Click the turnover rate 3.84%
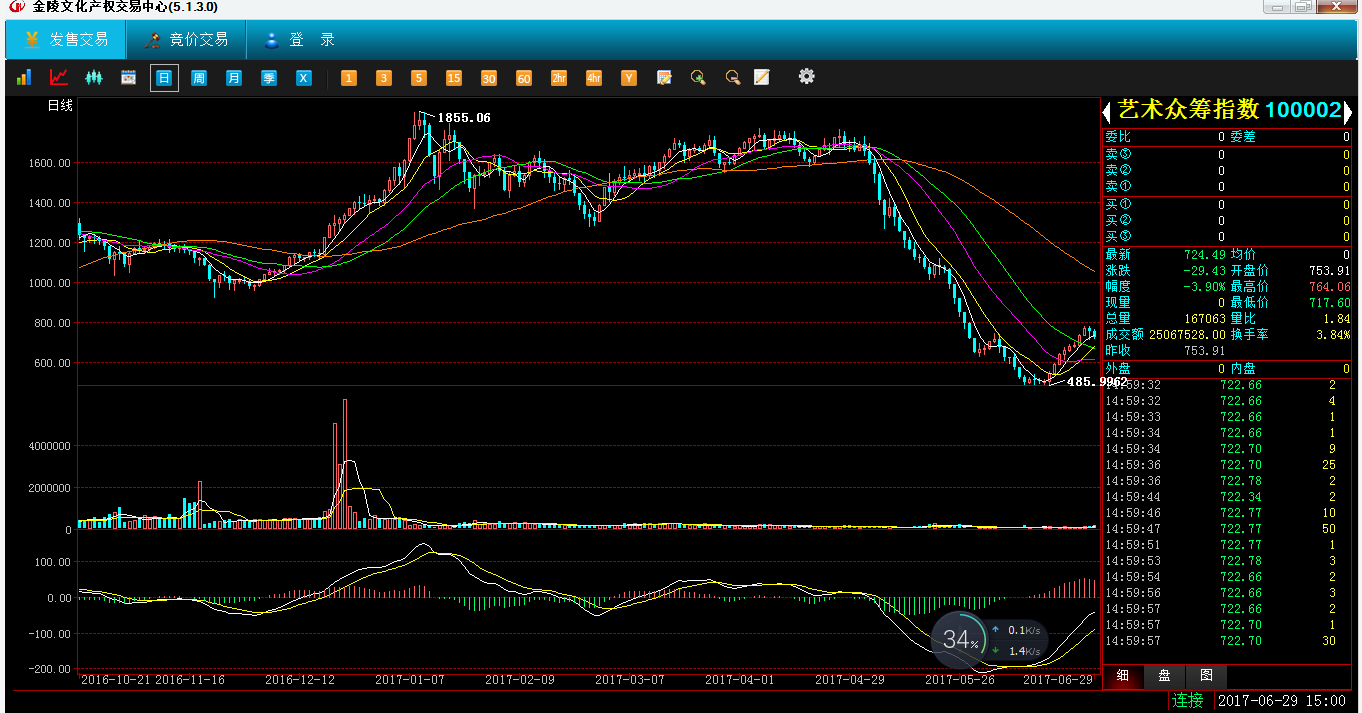1362x713 pixels. click(1334, 334)
